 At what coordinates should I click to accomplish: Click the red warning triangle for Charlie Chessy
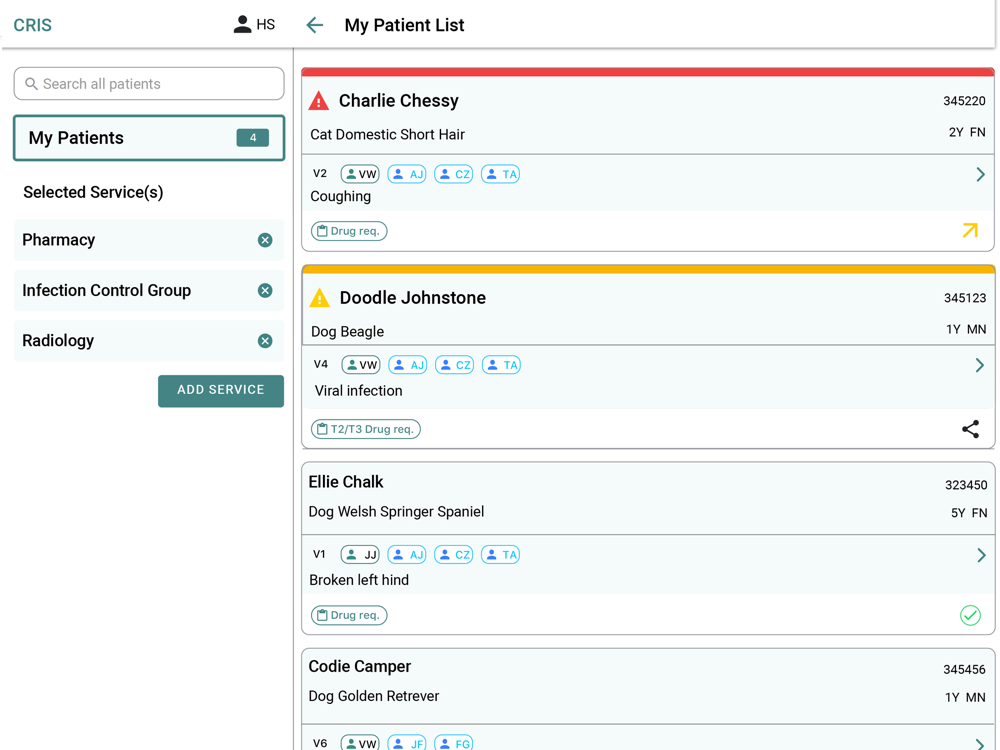click(x=319, y=101)
